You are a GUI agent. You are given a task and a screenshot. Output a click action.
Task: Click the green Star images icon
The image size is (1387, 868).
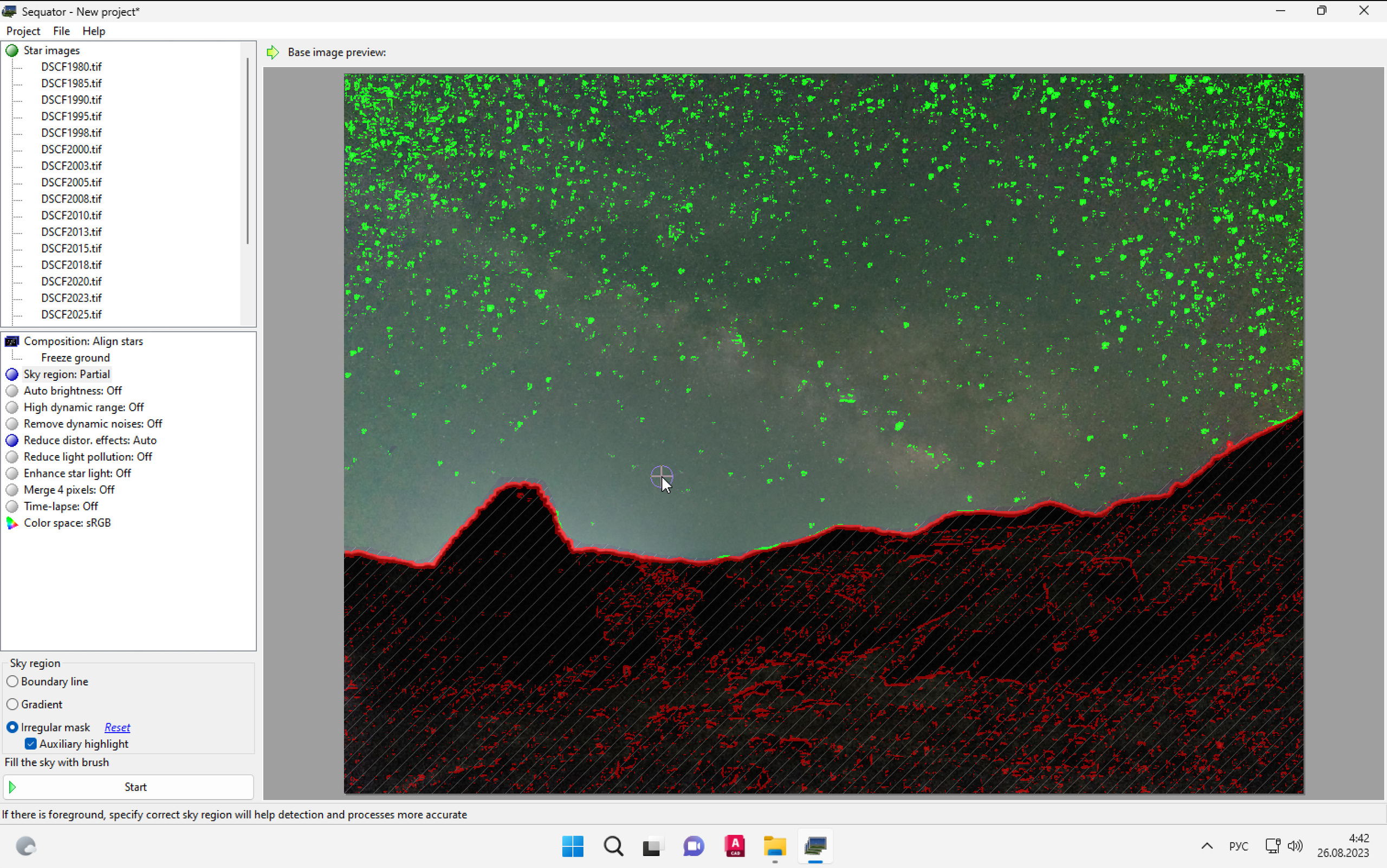coord(11,50)
